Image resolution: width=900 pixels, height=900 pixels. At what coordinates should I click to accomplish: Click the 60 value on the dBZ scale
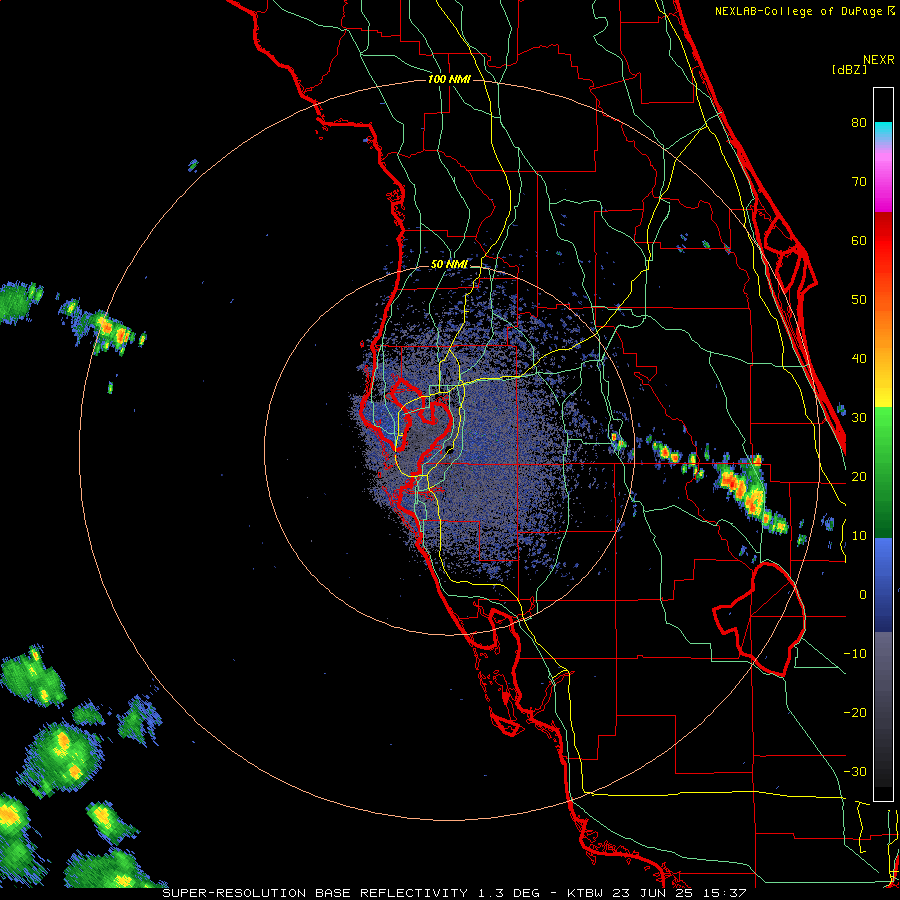click(x=859, y=240)
